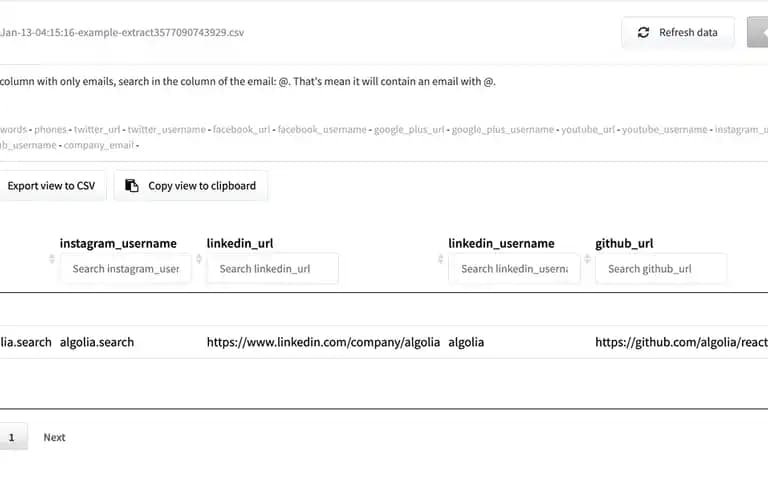Toggle the twitter_url column visibility

97,130
